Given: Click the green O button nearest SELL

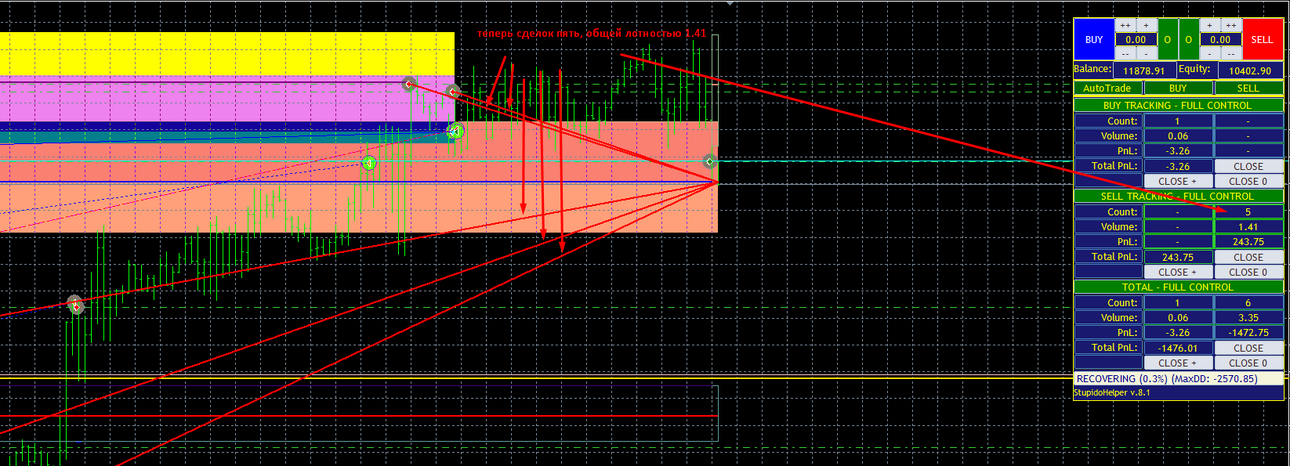Looking at the screenshot, I should coord(1189,39).
